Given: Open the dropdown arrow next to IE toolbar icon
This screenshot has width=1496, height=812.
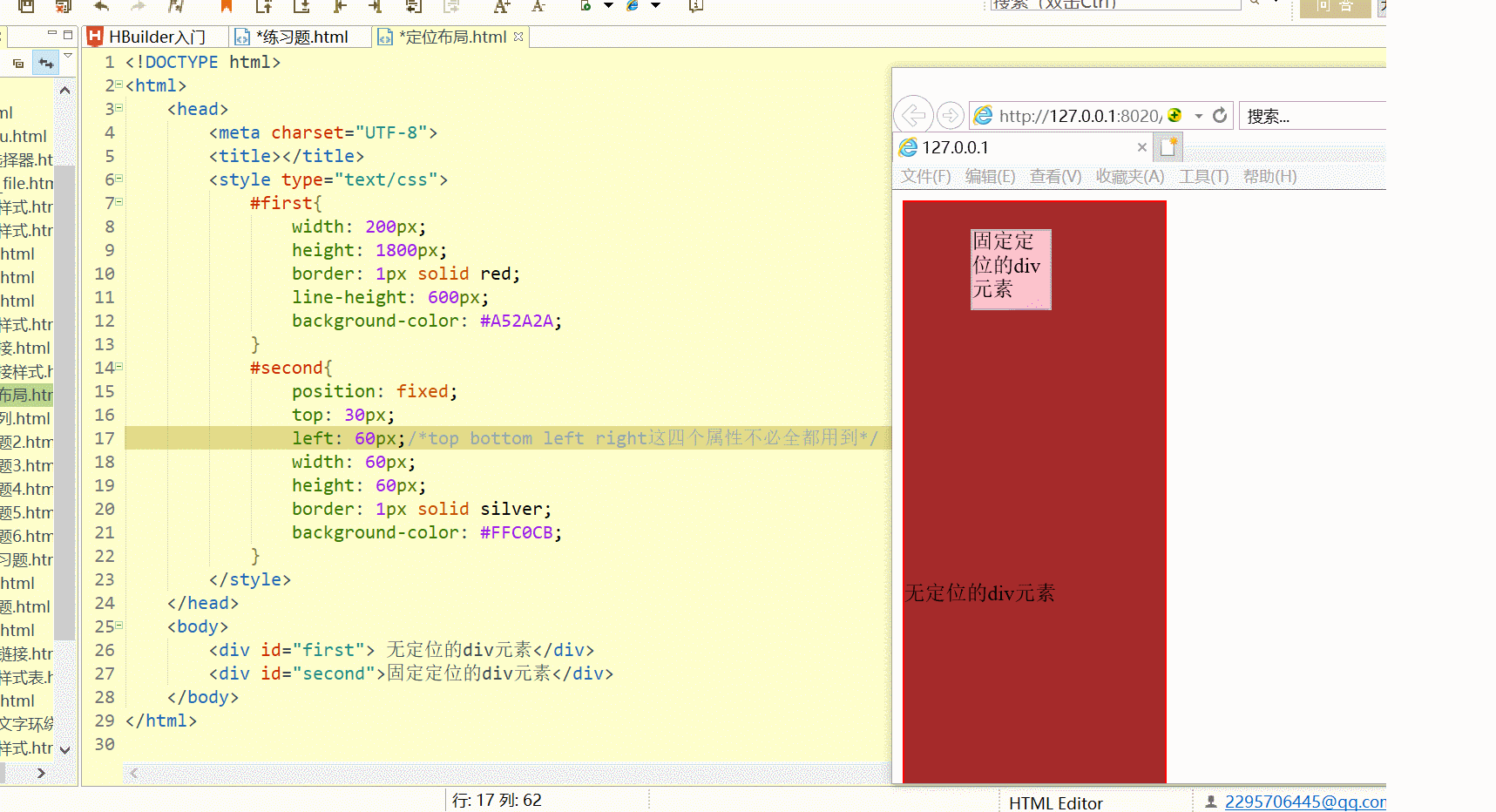Looking at the screenshot, I should click(655, 5).
